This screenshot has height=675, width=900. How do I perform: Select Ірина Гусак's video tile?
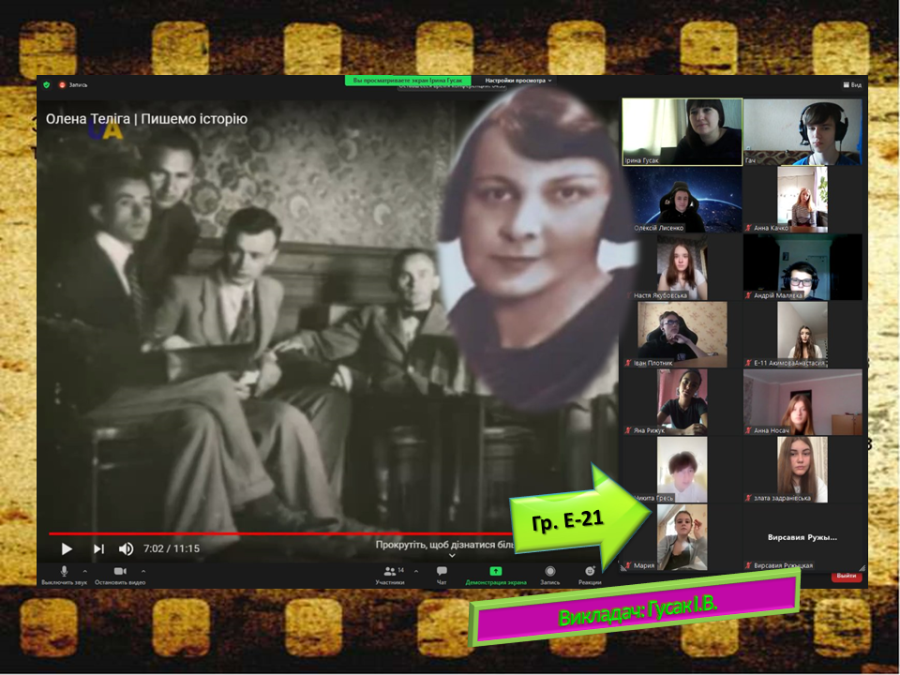[x=682, y=132]
